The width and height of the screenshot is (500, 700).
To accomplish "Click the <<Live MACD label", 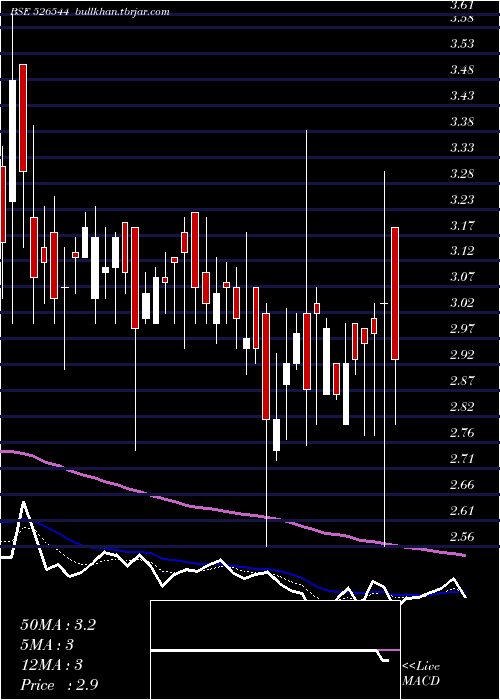I will [x=421, y=674].
